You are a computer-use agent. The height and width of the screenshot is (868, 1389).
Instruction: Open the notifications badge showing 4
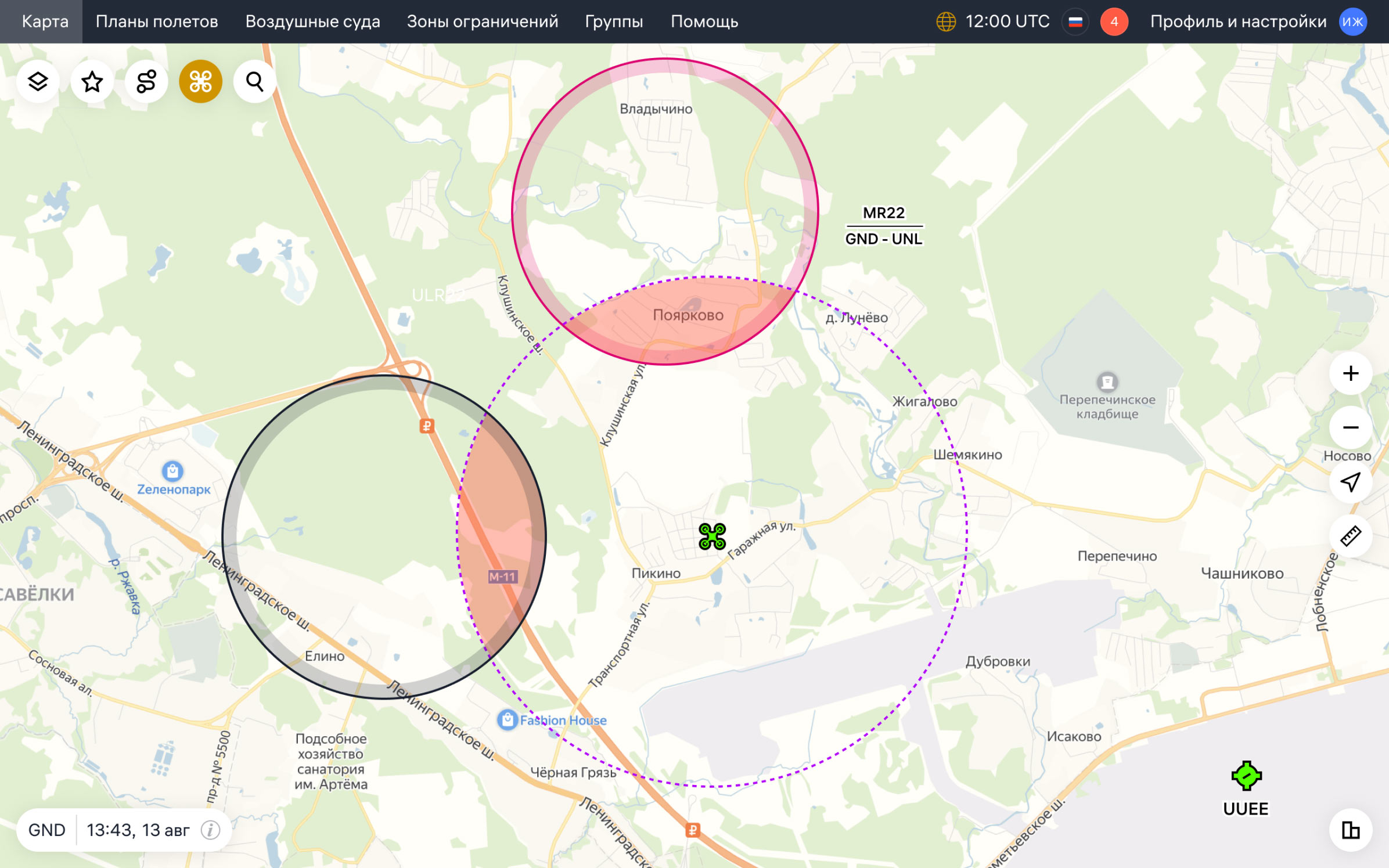click(1114, 22)
